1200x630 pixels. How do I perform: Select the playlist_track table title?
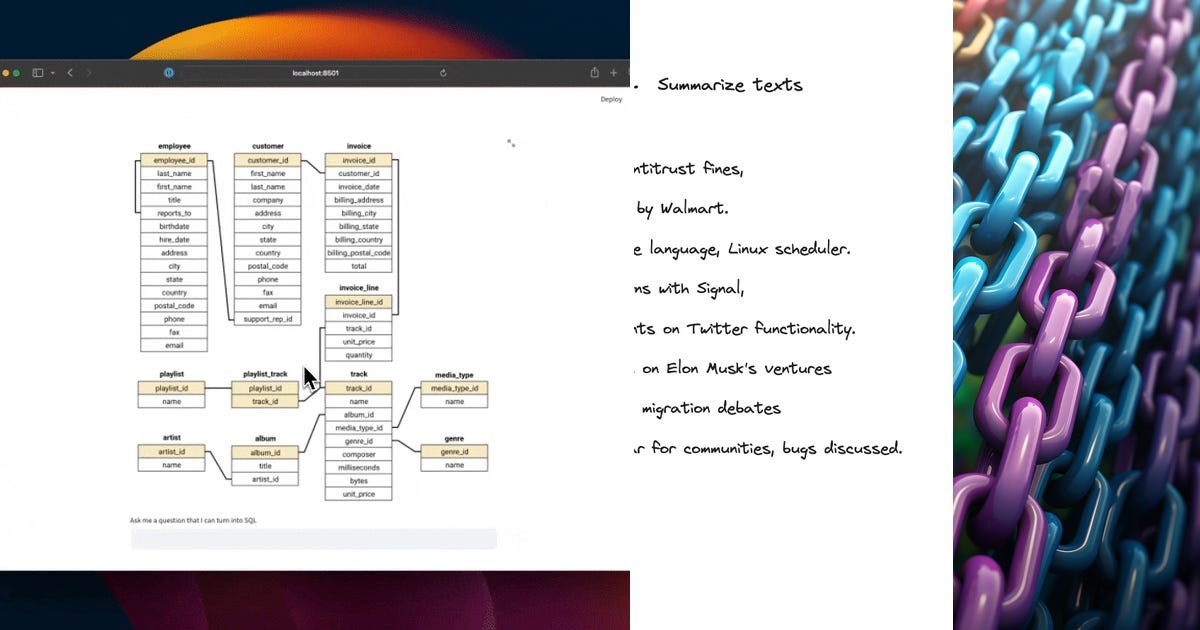point(265,374)
